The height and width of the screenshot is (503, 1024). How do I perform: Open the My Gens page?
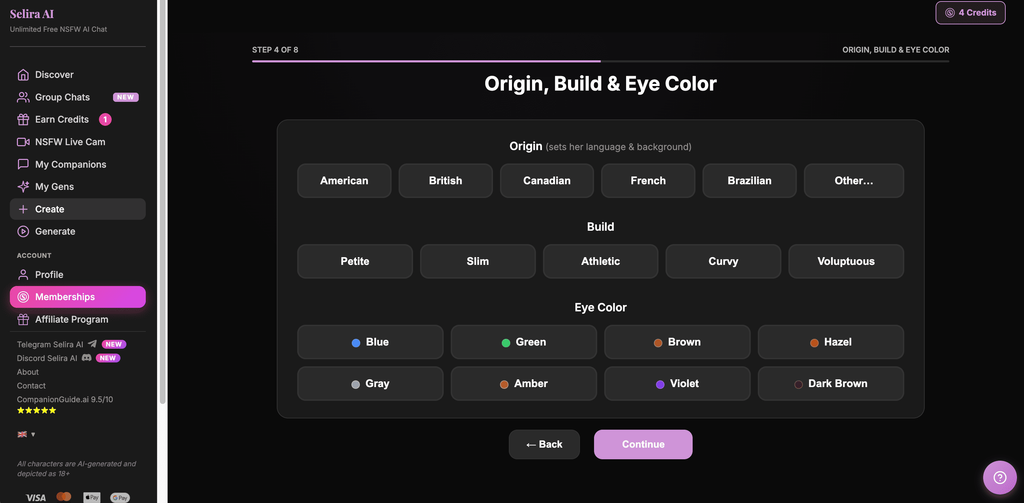[78, 187]
